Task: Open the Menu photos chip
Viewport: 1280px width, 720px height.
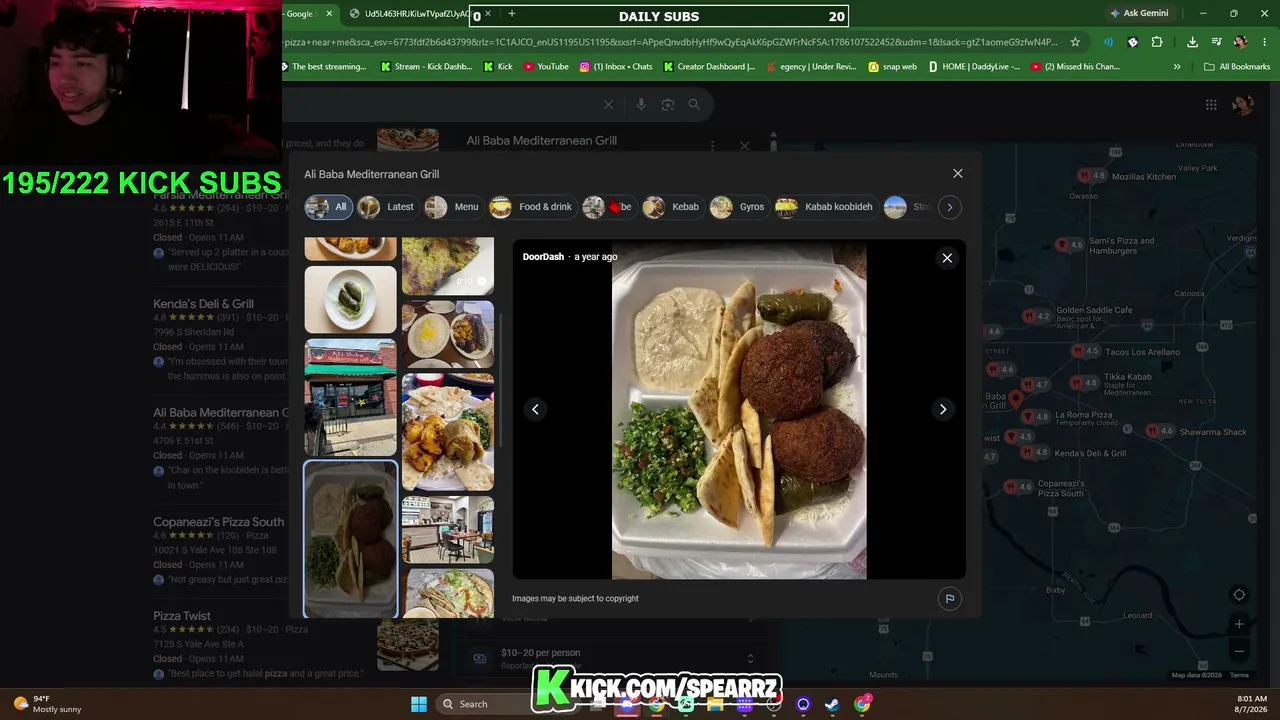Action: pos(452,207)
